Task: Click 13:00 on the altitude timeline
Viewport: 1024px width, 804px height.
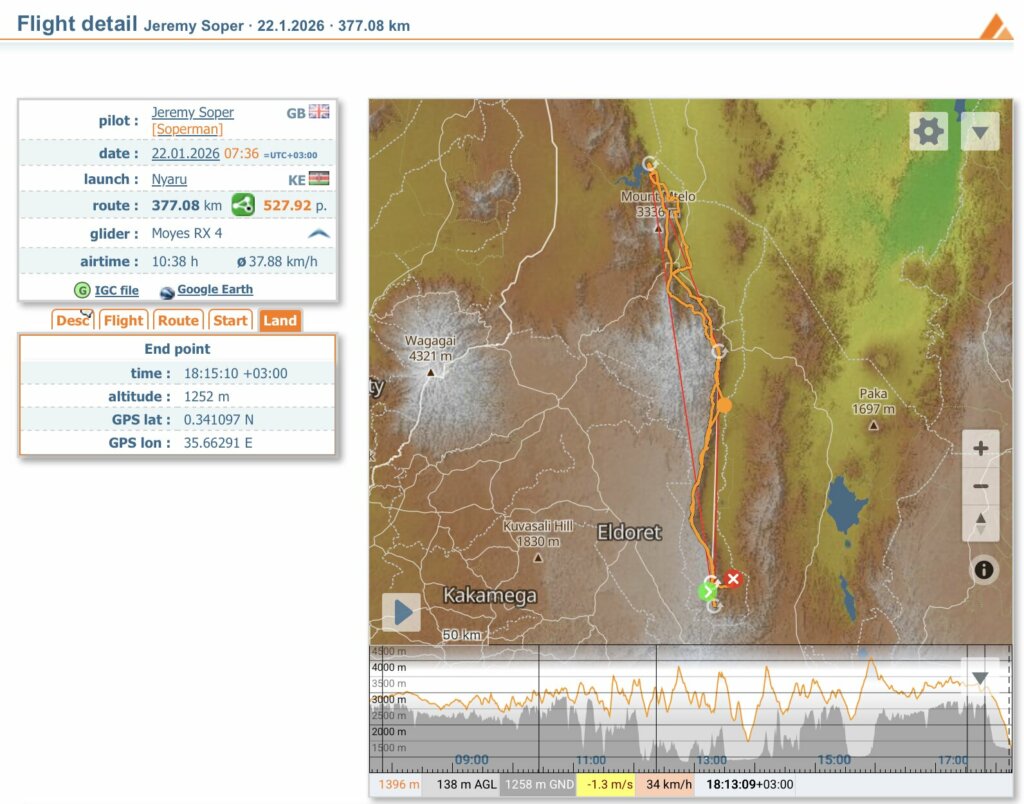Action: click(x=711, y=760)
